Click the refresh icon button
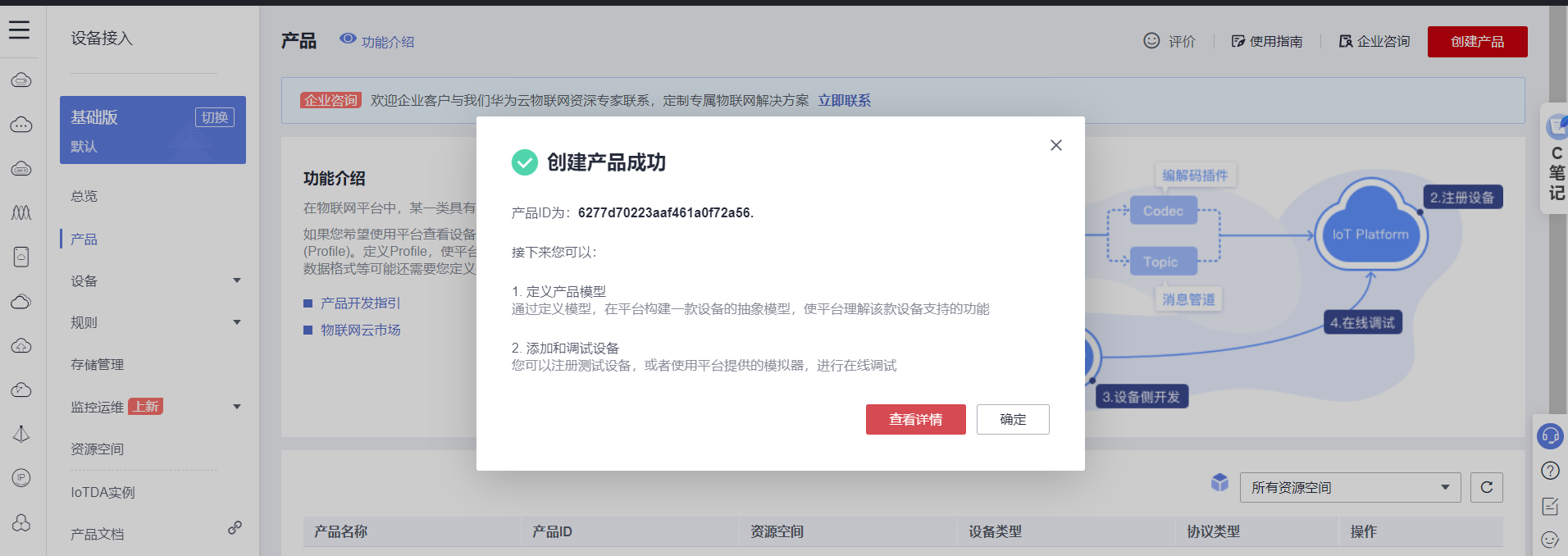The height and width of the screenshot is (556, 1568). point(1486,487)
